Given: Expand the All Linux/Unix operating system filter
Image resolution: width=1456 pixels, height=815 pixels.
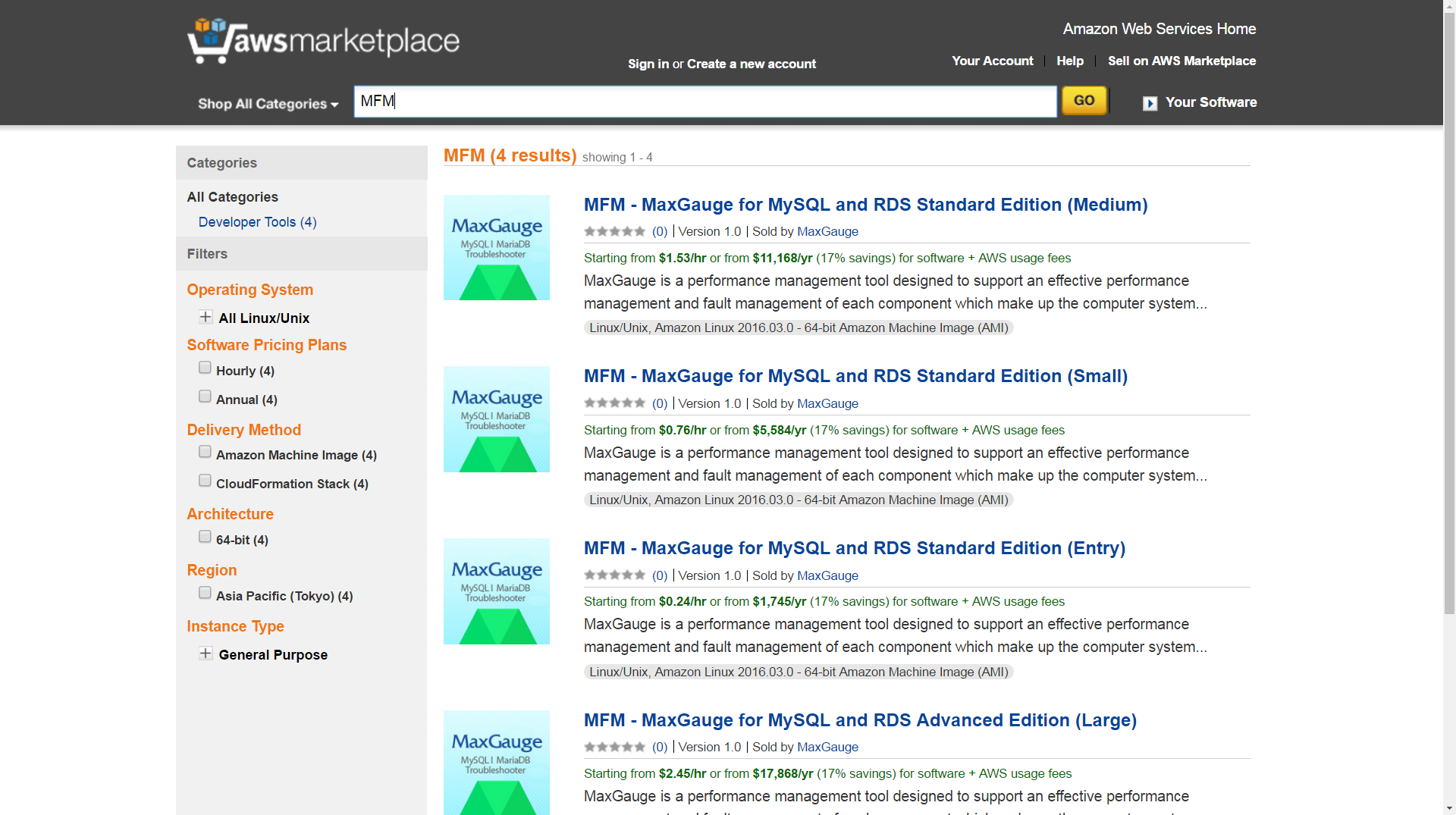Looking at the screenshot, I should 206,317.
